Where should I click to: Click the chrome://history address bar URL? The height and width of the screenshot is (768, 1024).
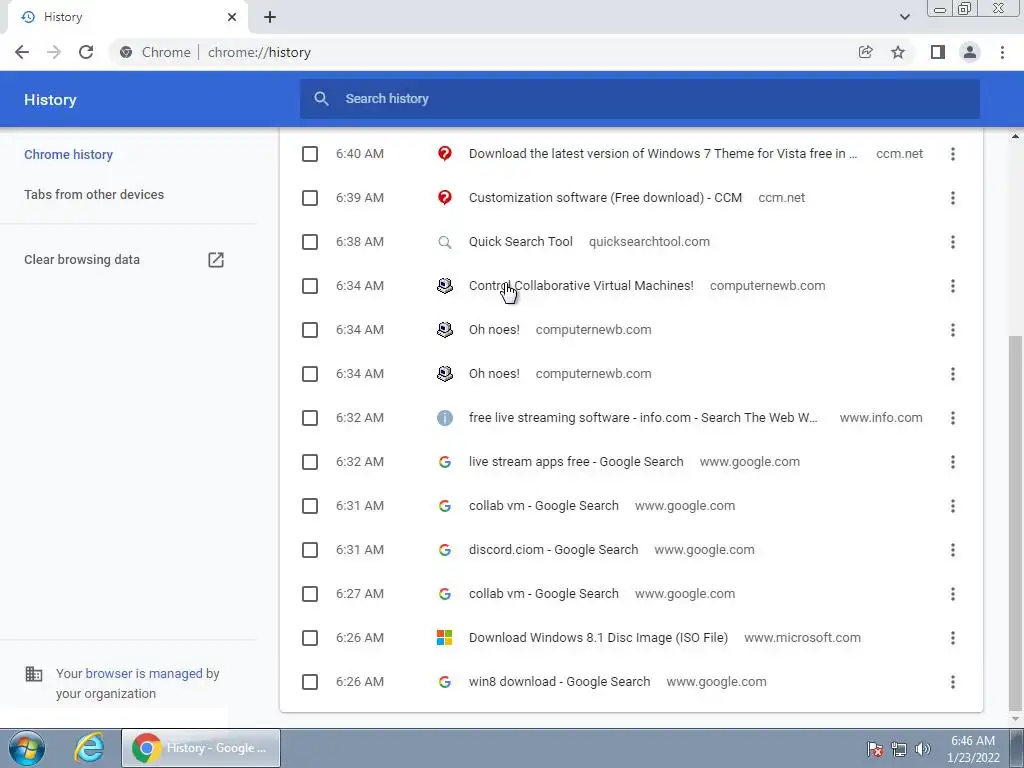pos(259,52)
